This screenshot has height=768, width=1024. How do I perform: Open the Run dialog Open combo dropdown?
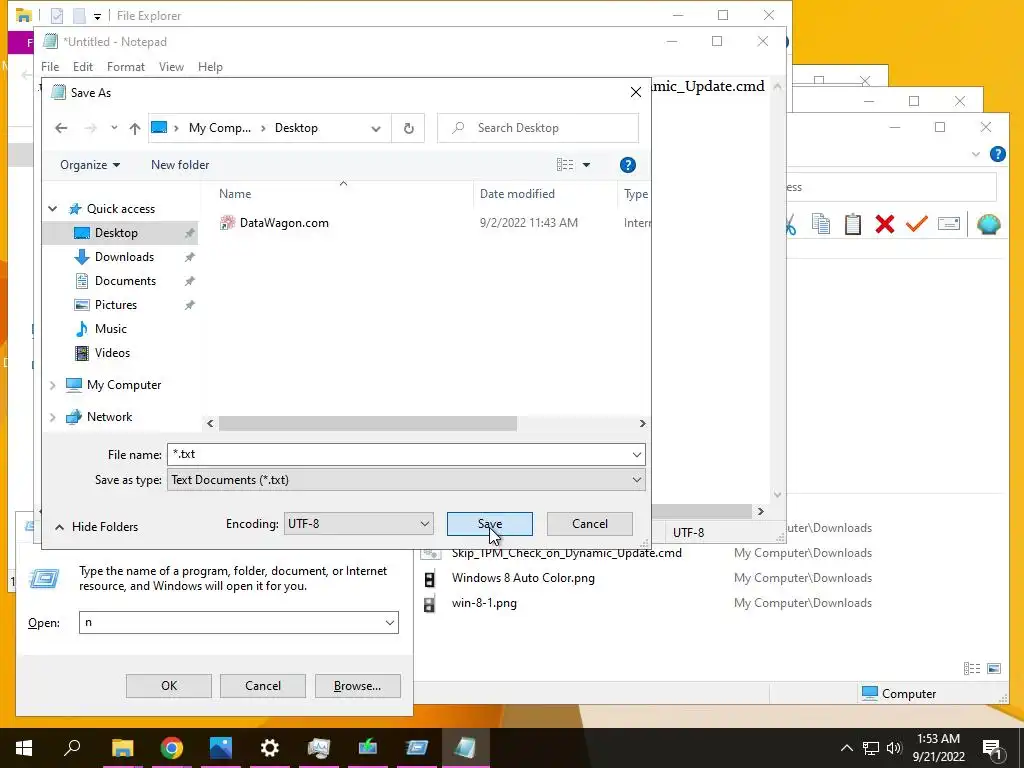coord(390,623)
